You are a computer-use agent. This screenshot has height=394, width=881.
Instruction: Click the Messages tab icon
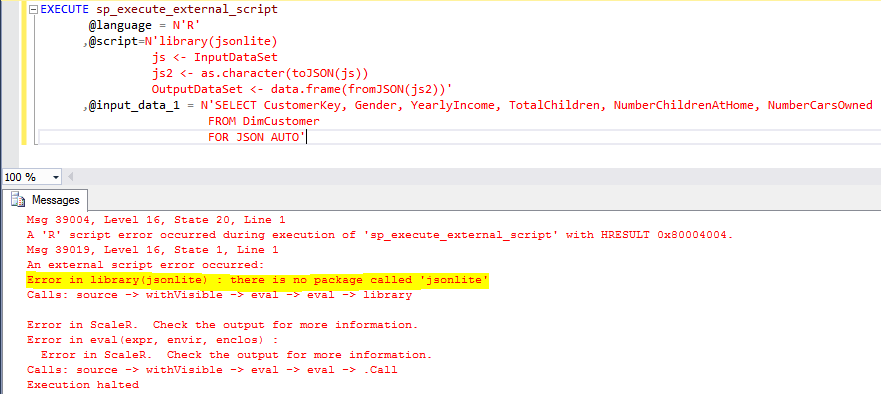[18, 200]
